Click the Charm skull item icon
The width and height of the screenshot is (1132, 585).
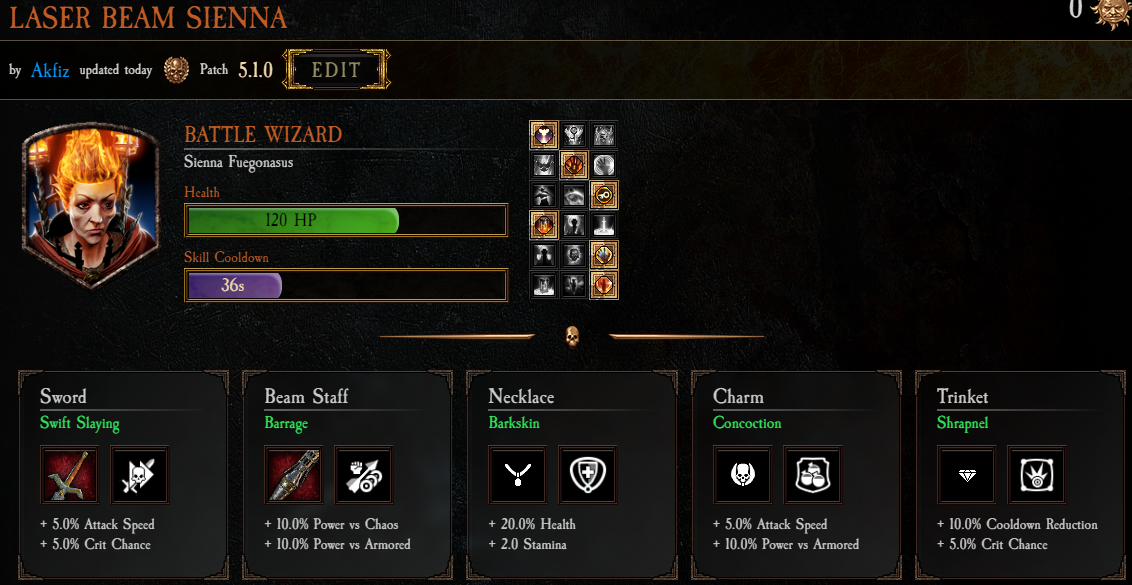(x=742, y=474)
